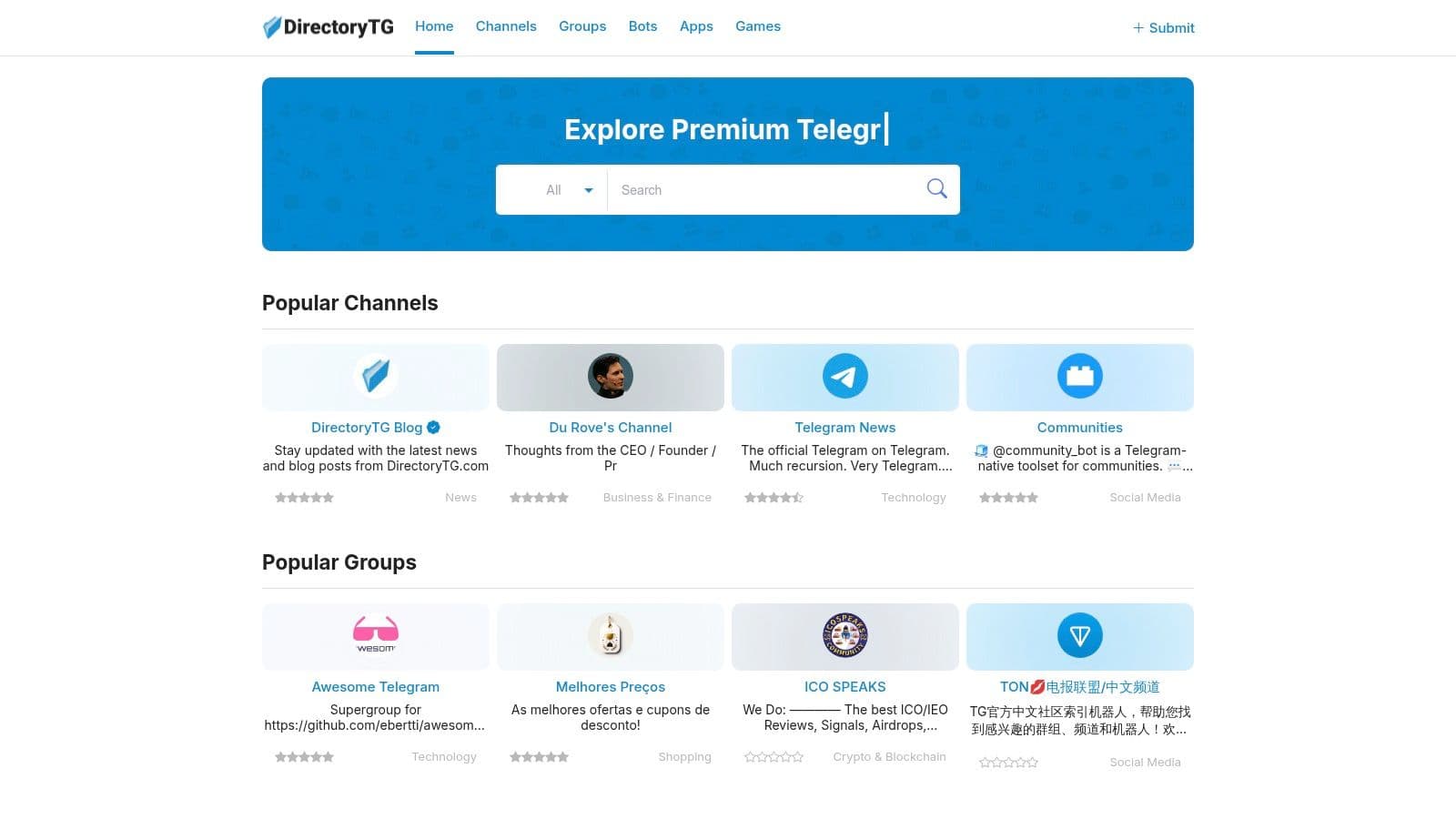Switch to the Channels tab
Image resolution: width=1456 pixels, height=819 pixels.
tap(506, 26)
